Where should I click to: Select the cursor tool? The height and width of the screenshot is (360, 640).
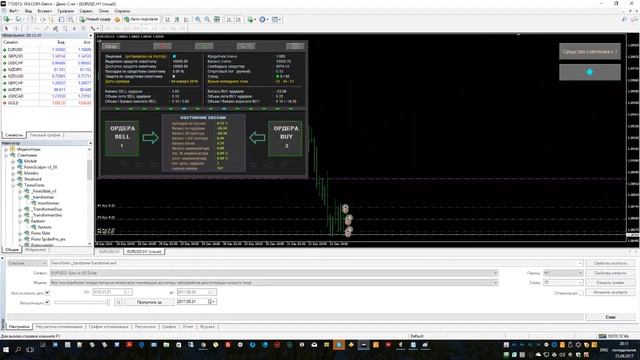click(x=6, y=28)
